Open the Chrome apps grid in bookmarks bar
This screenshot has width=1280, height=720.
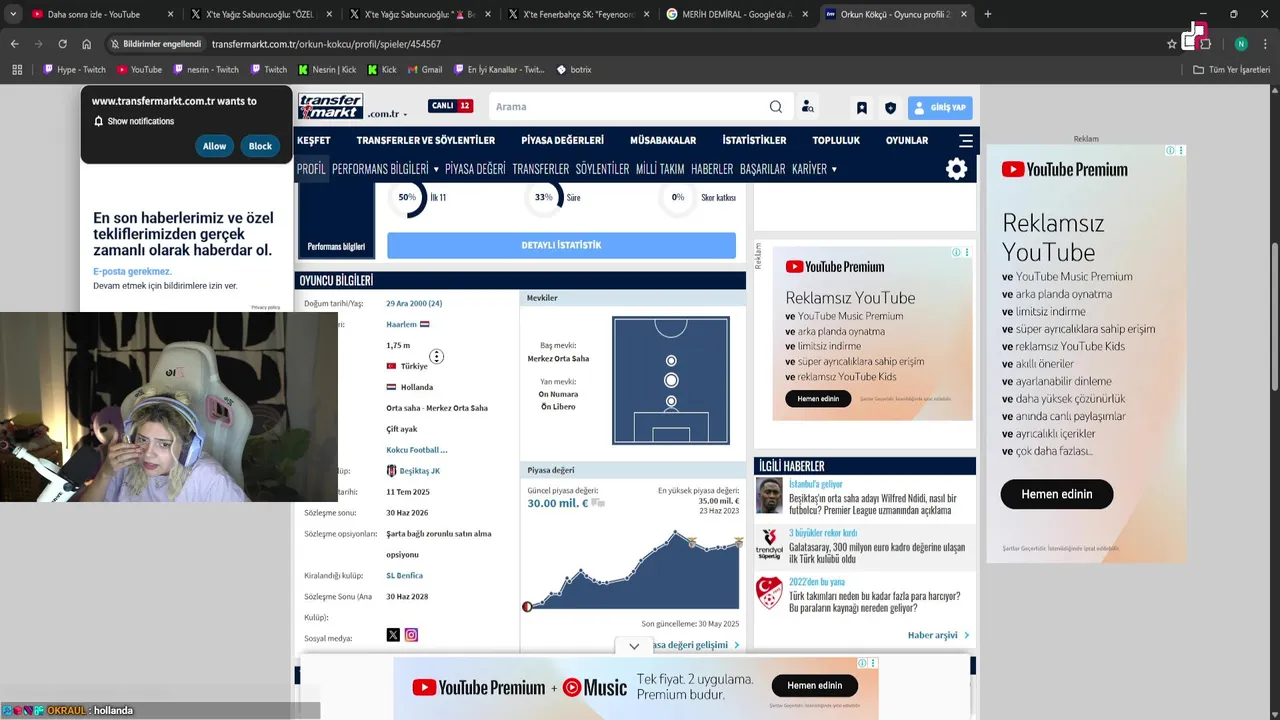[x=17, y=70]
